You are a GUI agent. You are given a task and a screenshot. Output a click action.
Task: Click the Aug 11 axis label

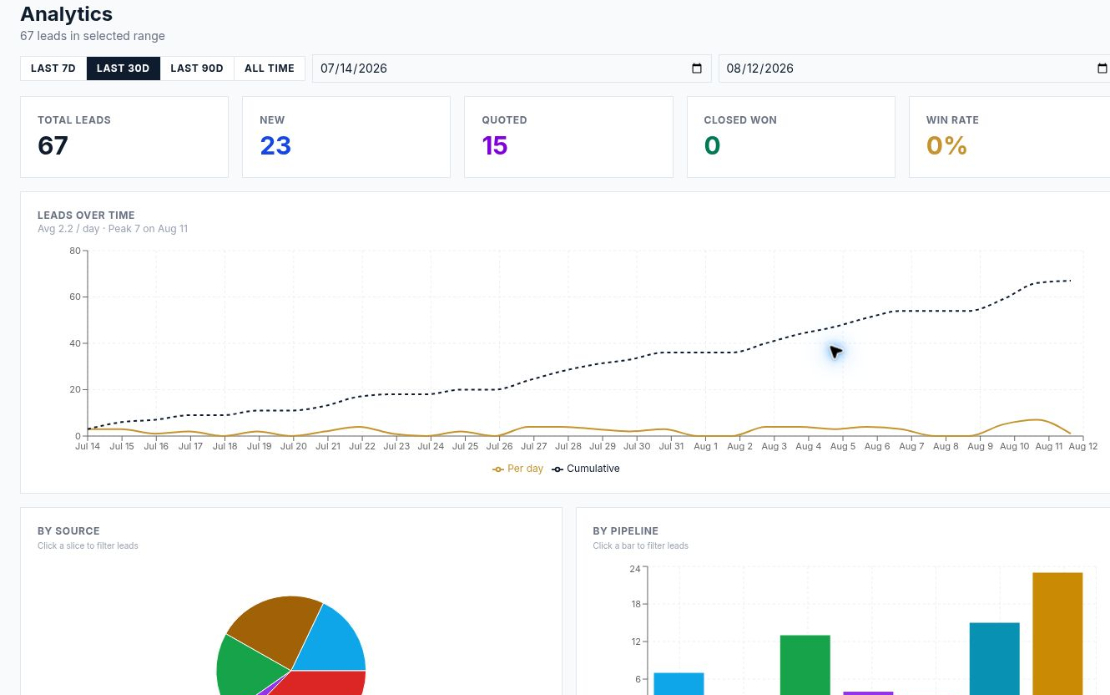pyautogui.click(x=1048, y=447)
